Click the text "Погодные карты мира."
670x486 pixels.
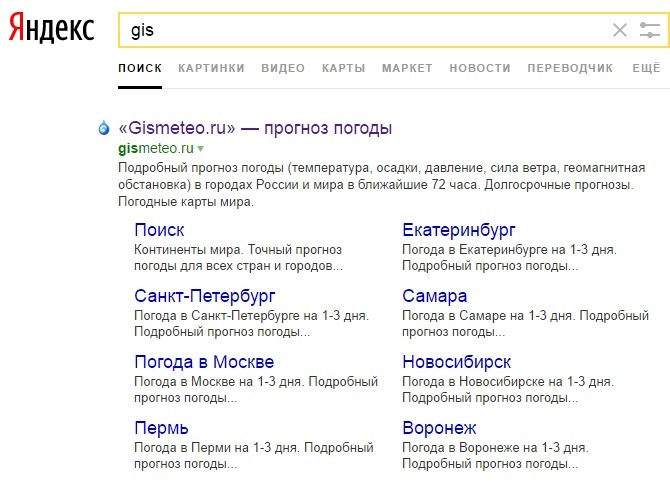pos(186,202)
